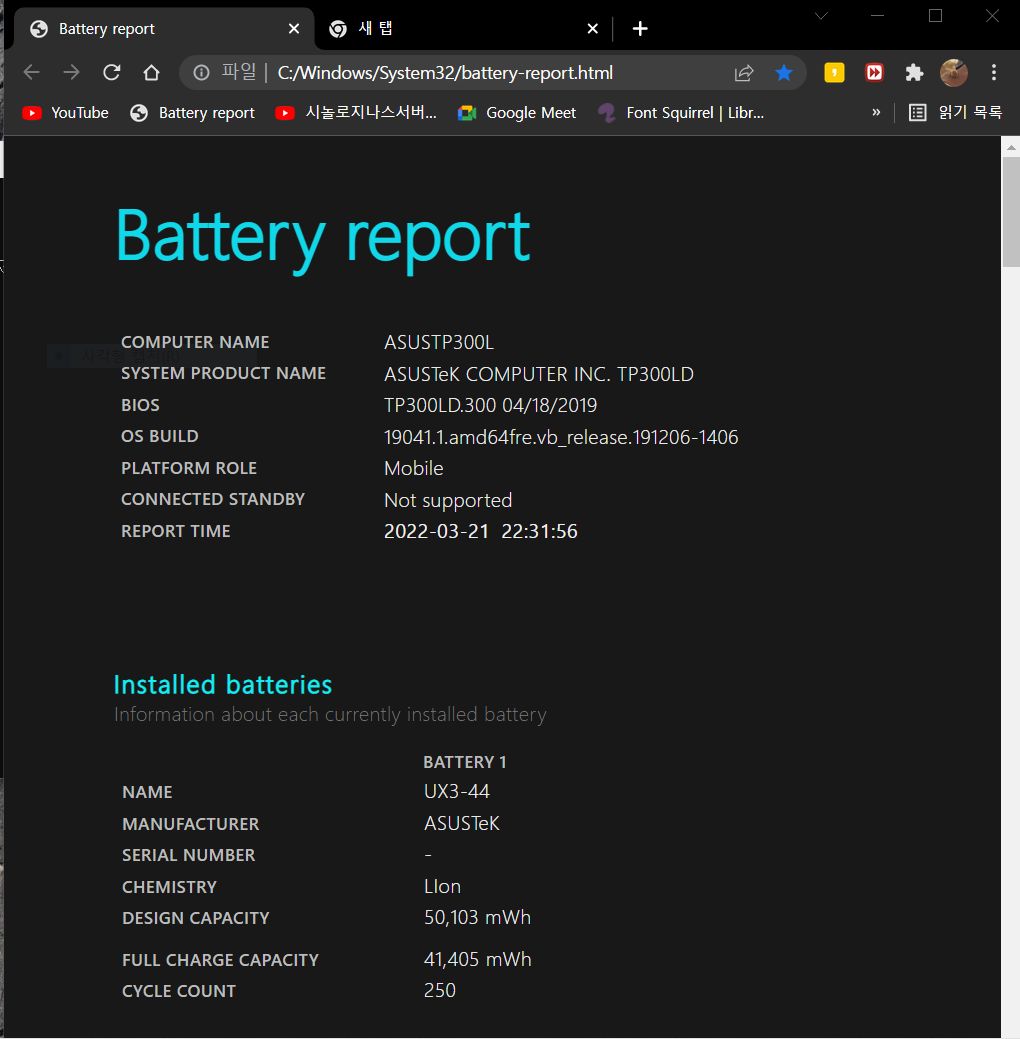Viewport: 1020px width, 1039px height.
Task: Switch to the Battery report tab
Action: 163,28
